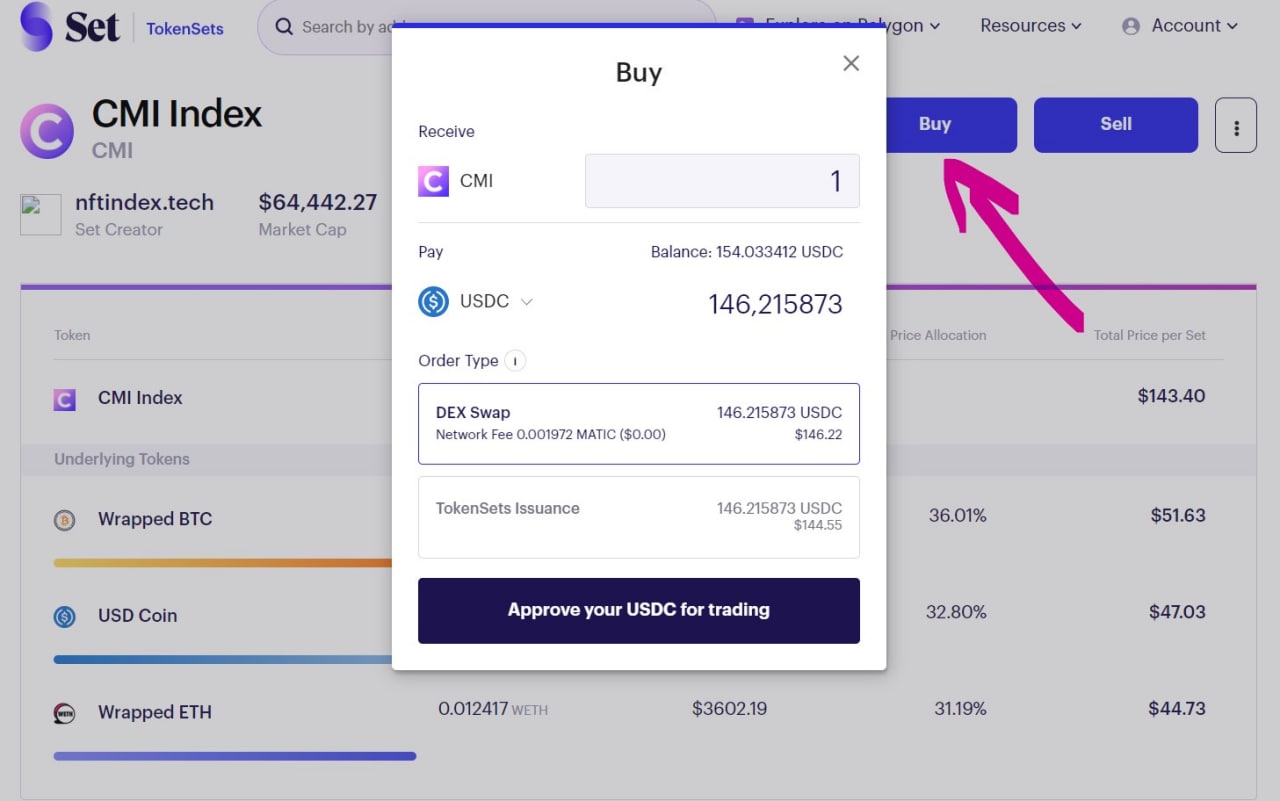Open nftindex.tech Set Creator link
Viewport: 1280px width, 801px height.
144,203
